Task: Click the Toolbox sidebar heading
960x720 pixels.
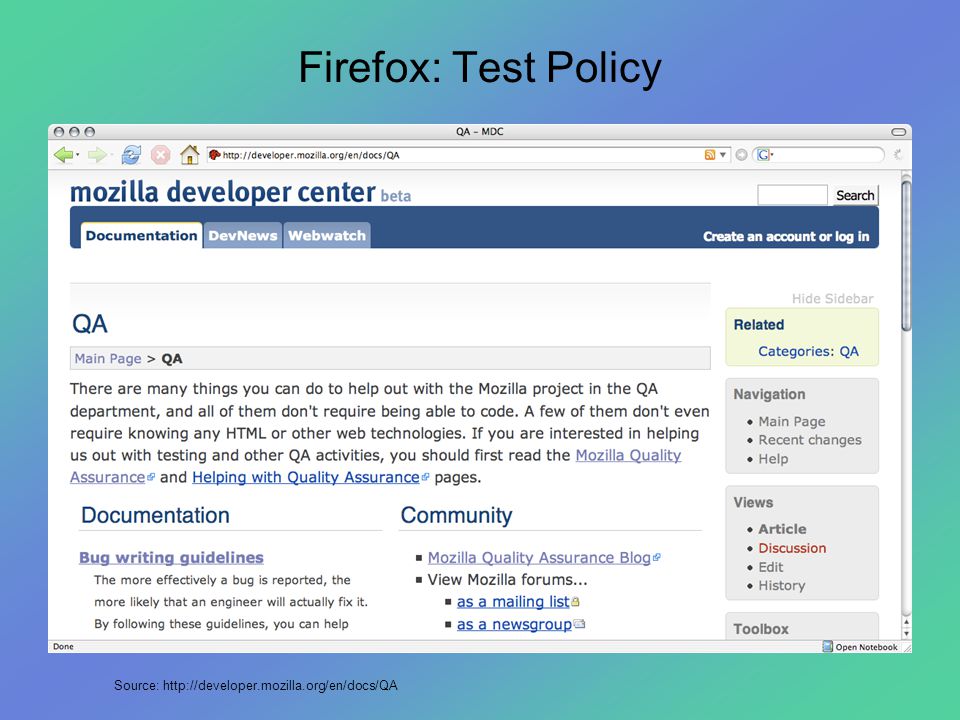Action: click(761, 629)
